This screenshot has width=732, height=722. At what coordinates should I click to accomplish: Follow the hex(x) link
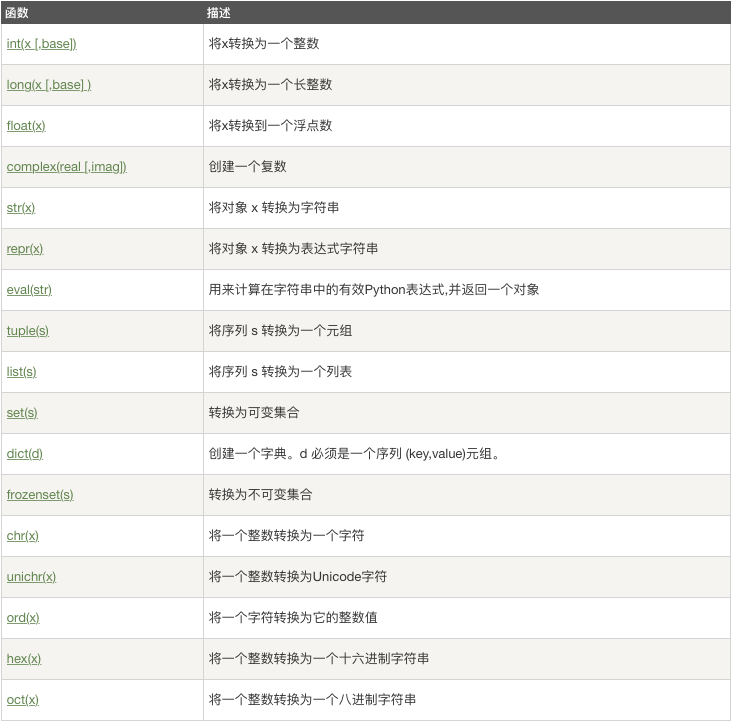(24, 659)
